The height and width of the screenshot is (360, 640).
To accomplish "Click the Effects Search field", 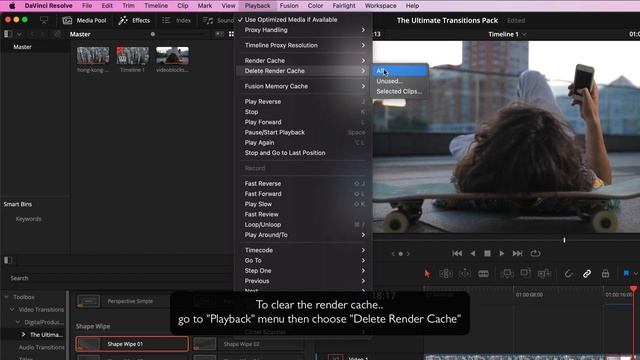I will (118, 278).
